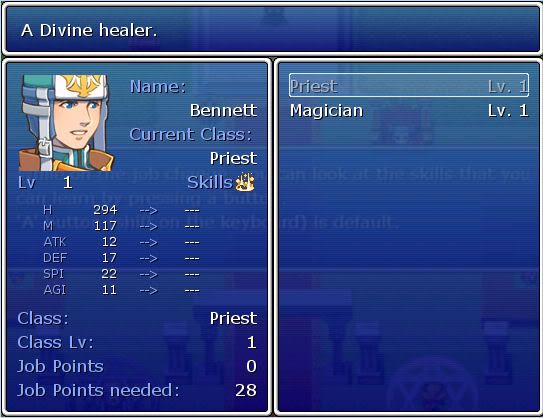Image resolution: width=543 pixels, height=418 pixels.
Task: Click the arrow beside AGI stat
Action: (x=149, y=290)
